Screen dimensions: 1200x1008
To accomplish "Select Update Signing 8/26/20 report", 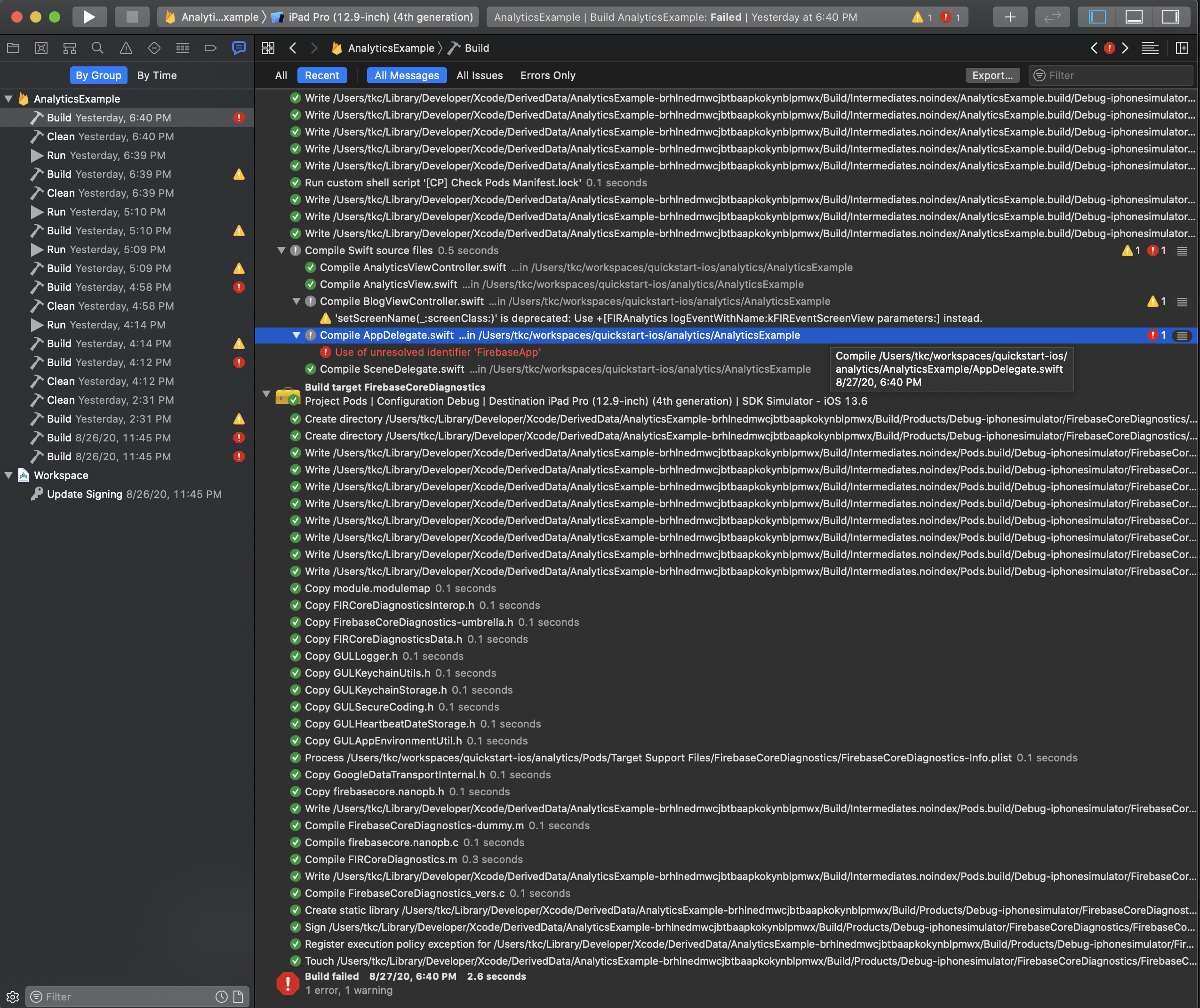I will 127,494.
